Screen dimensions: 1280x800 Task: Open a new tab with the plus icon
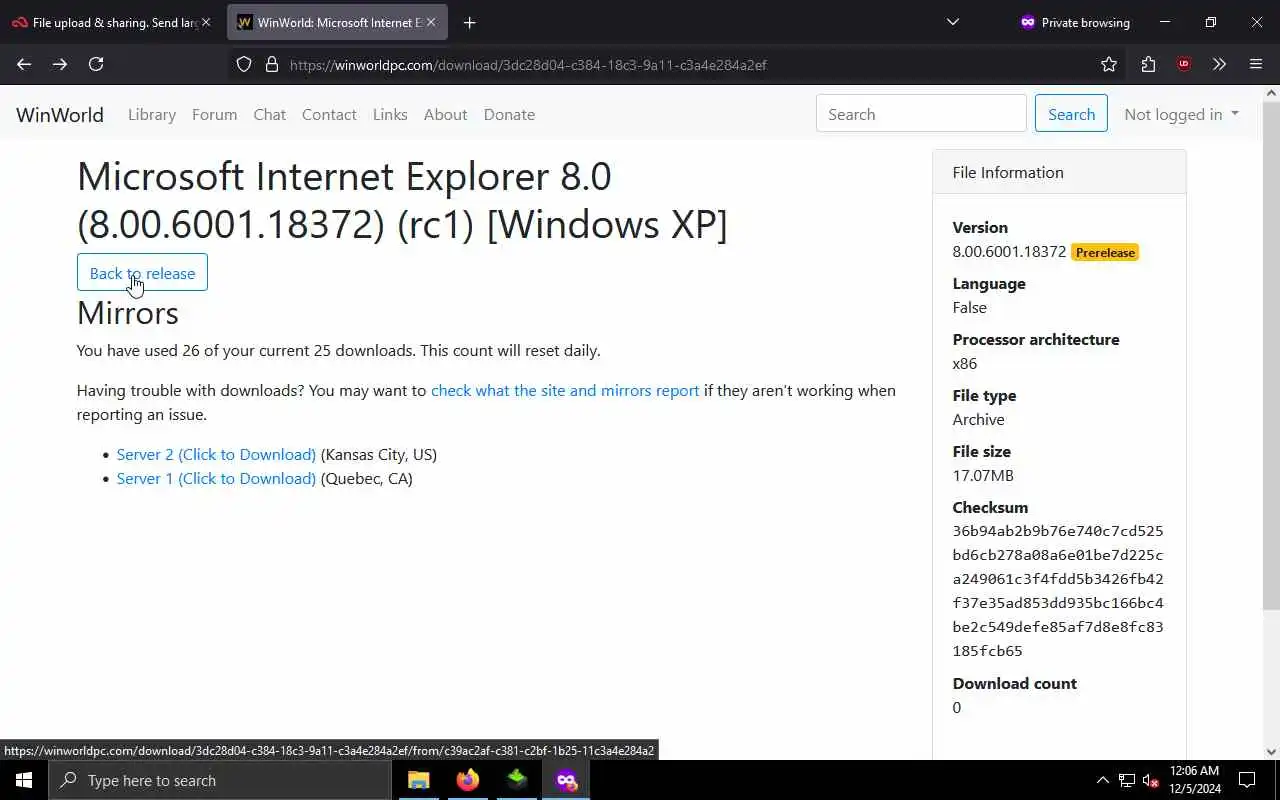(470, 22)
